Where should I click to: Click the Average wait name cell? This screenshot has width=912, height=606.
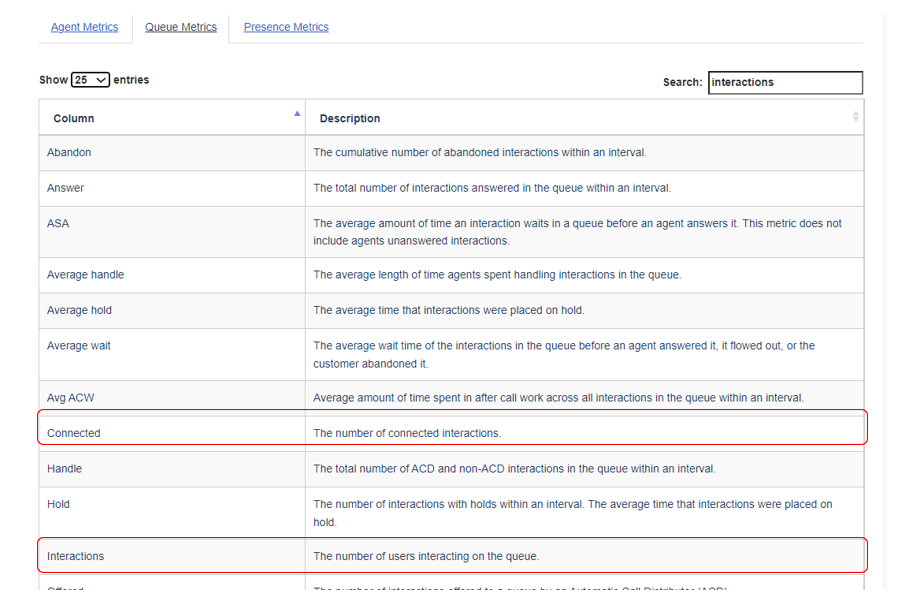[79, 346]
